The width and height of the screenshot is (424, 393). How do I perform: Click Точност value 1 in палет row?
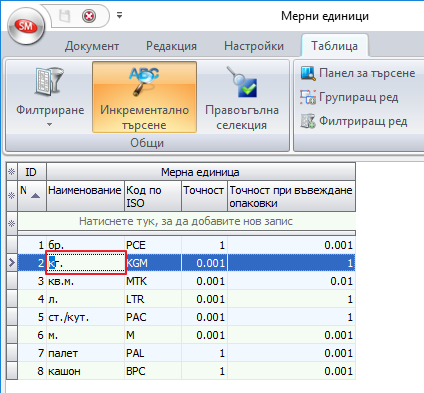click(204, 353)
